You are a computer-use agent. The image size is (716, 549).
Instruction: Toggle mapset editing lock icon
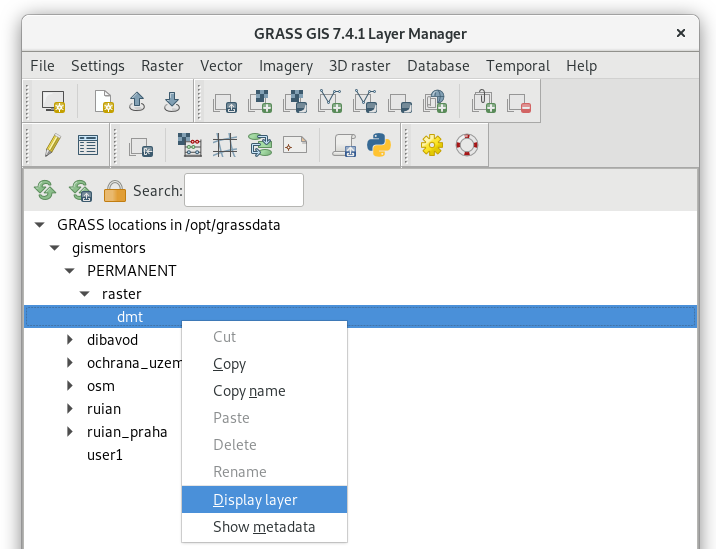click(115, 190)
